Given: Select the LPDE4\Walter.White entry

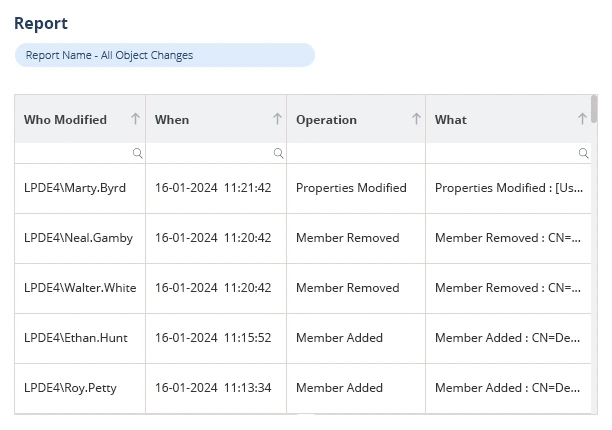Looking at the screenshot, I should click(80, 288).
